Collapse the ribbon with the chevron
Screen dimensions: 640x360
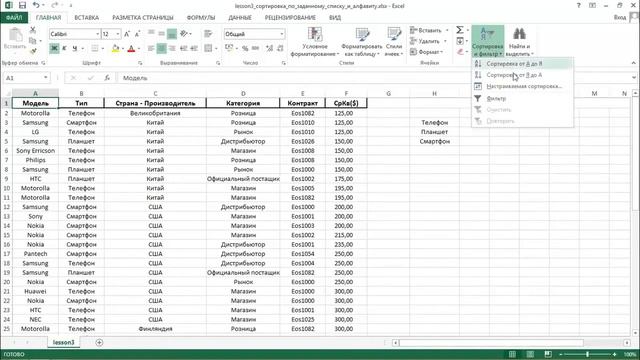click(x=633, y=63)
